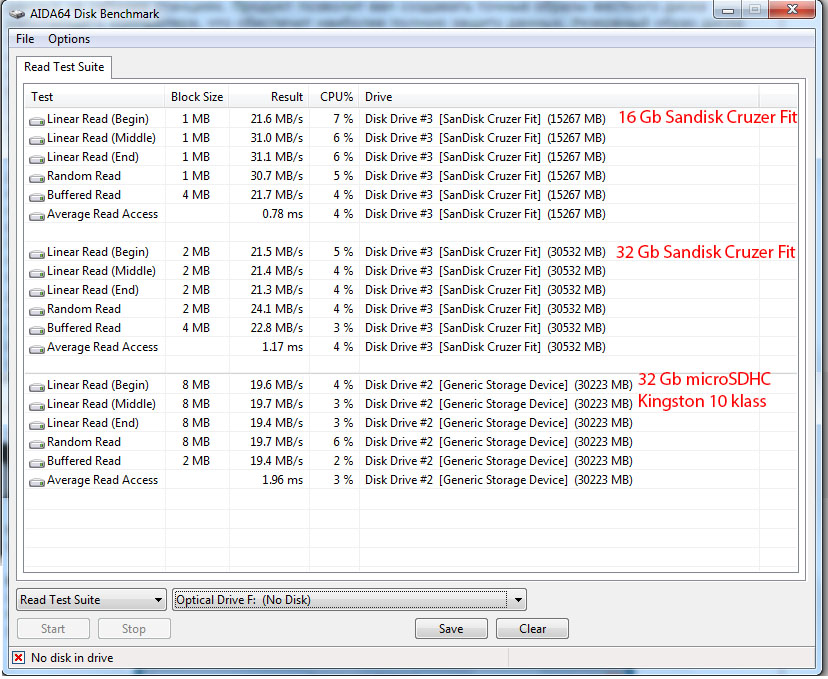The width and height of the screenshot is (828, 679).
Task: Open the Options menu
Action: [x=69, y=39]
